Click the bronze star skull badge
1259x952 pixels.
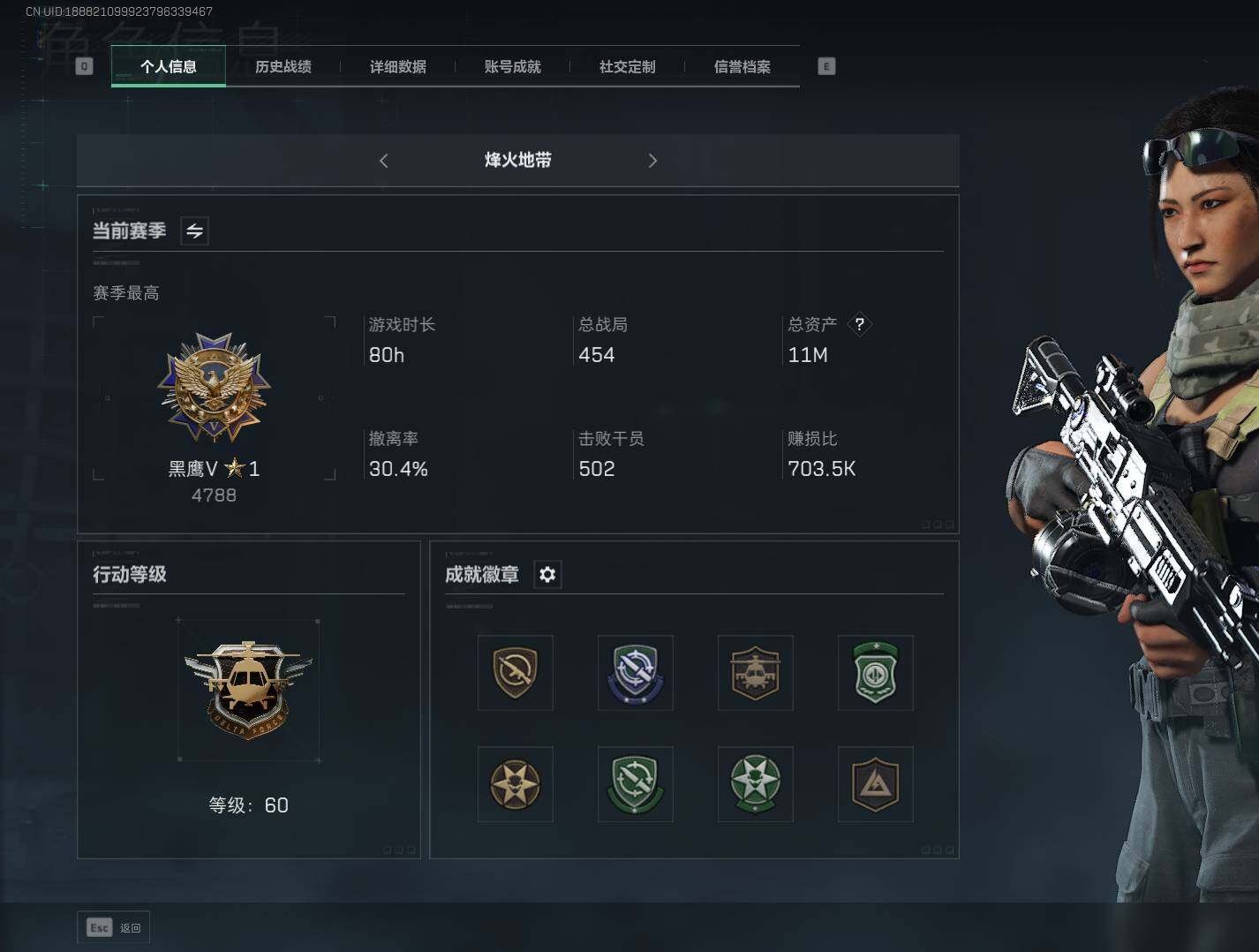(x=516, y=784)
